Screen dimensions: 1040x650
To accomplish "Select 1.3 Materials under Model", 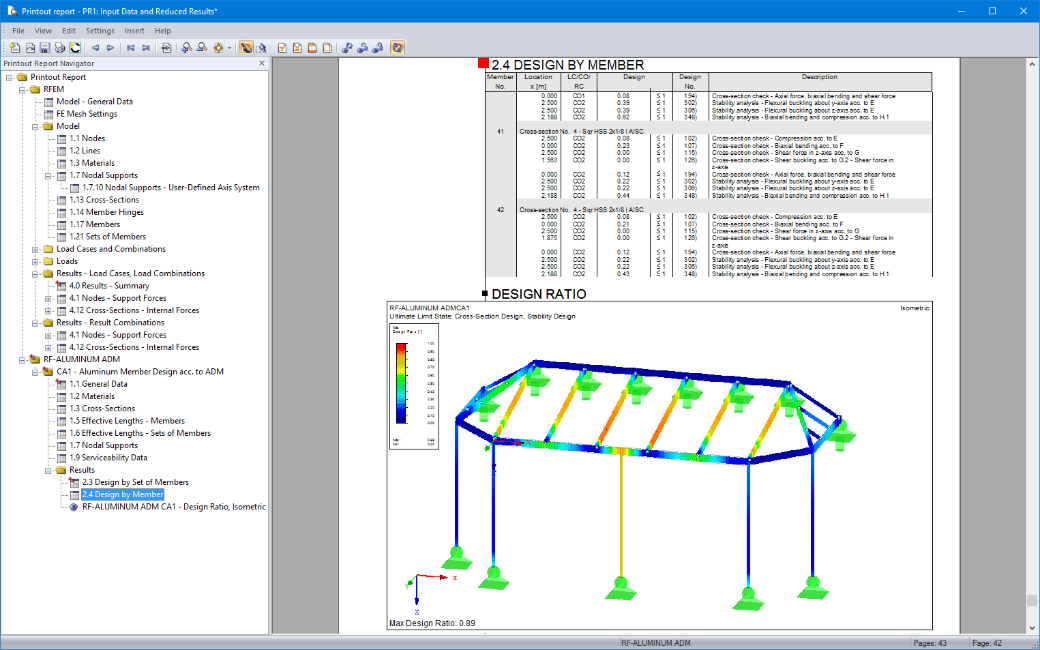I will [x=92, y=163].
